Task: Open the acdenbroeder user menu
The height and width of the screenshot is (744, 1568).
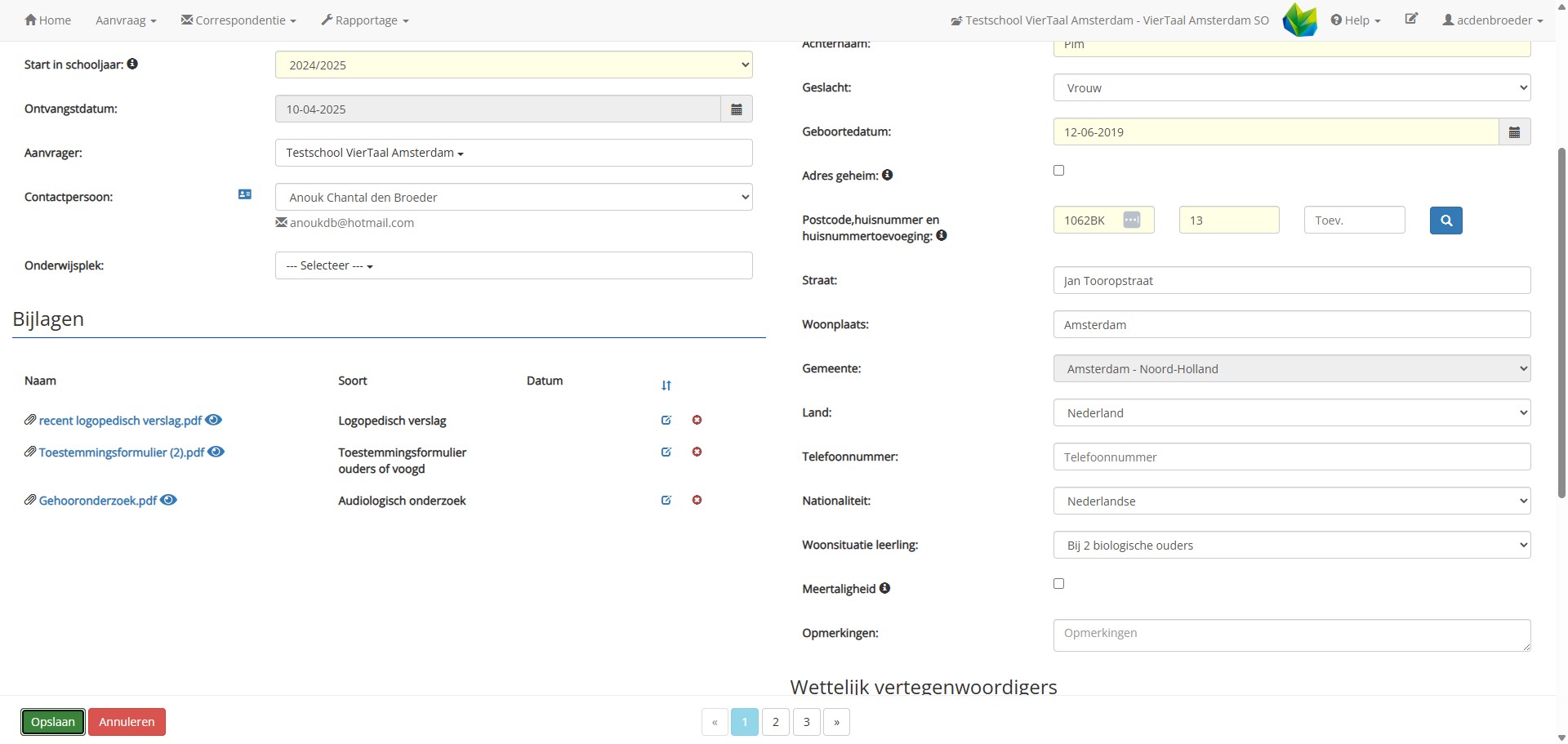Action: [x=1493, y=20]
